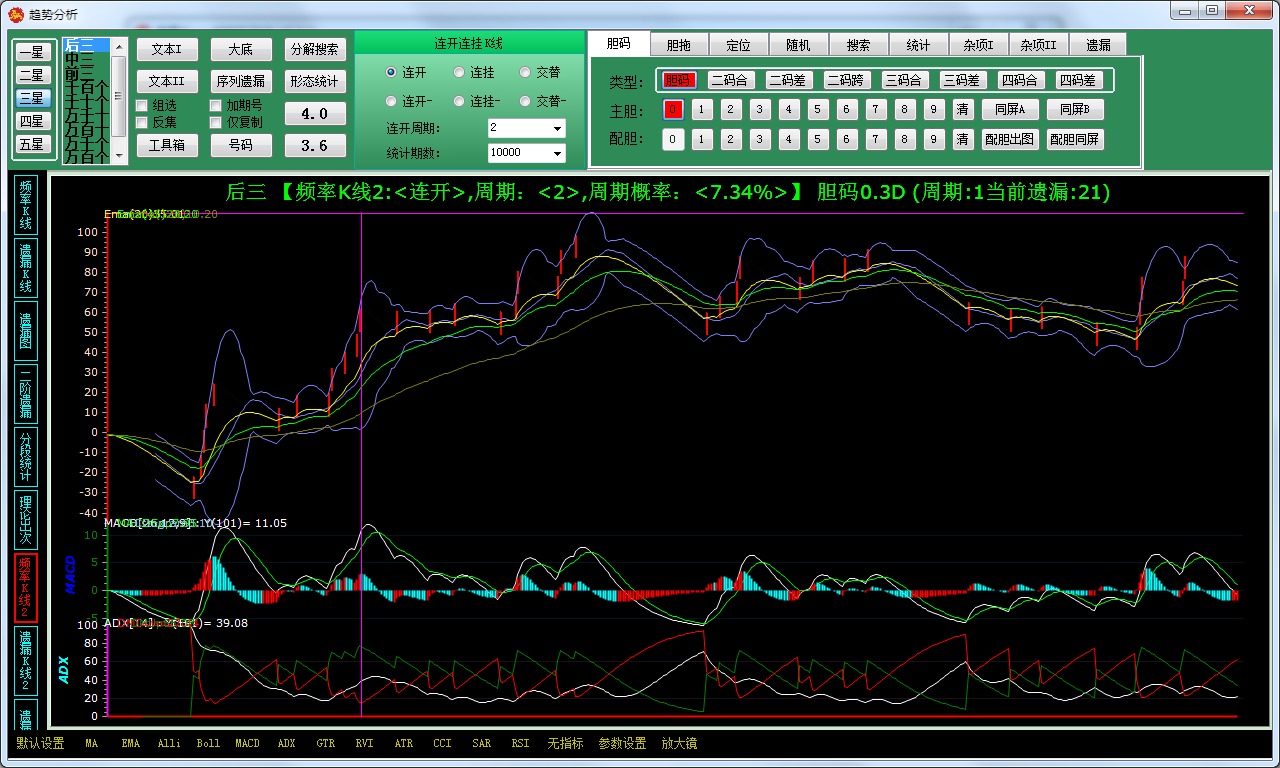Enable the 组选 checkbox

[x=142, y=105]
